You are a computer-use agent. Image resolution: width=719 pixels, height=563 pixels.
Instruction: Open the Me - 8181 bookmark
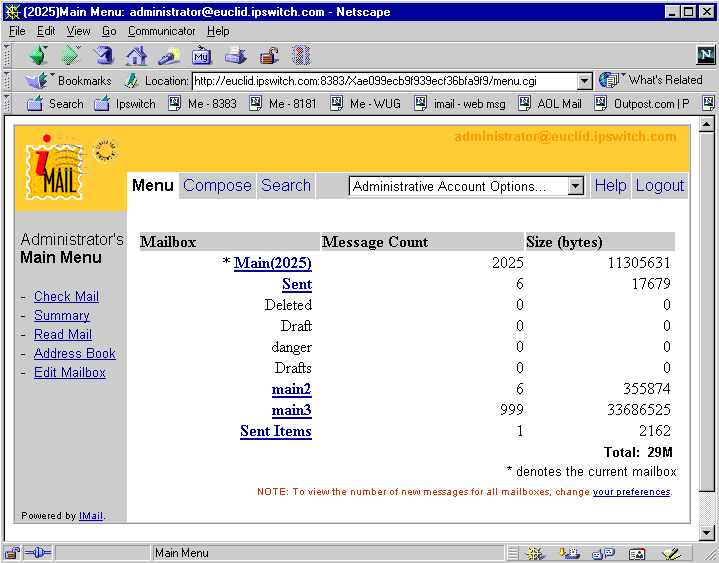point(283,104)
